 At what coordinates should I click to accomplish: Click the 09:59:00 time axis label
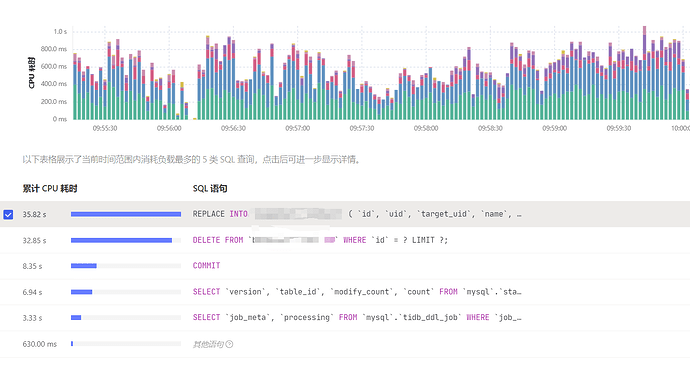click(x=554, y=128)
